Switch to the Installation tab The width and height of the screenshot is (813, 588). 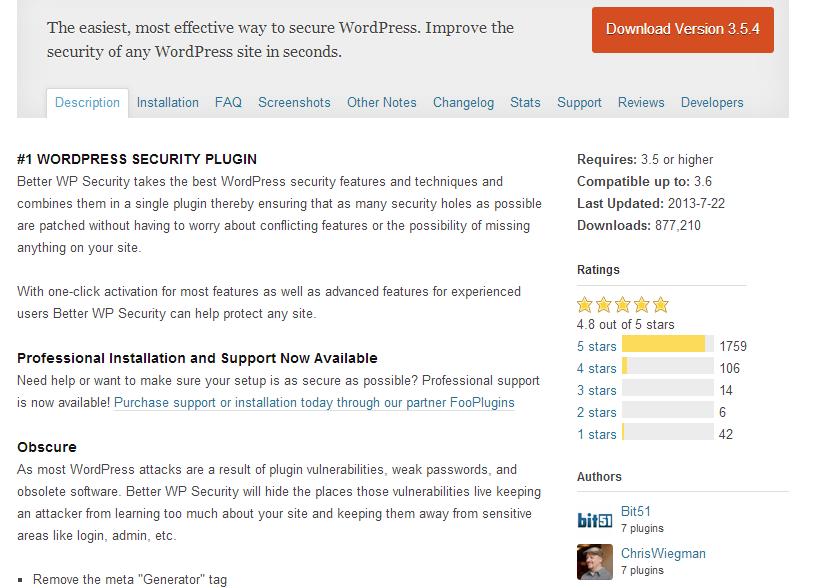[167, 103]
